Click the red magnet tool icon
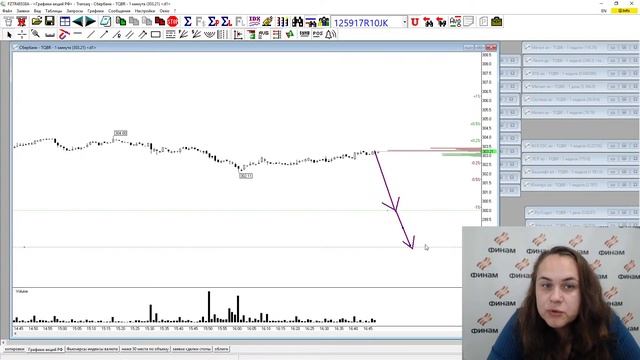This screenshot has height=360, width=640. click(64, 35)
